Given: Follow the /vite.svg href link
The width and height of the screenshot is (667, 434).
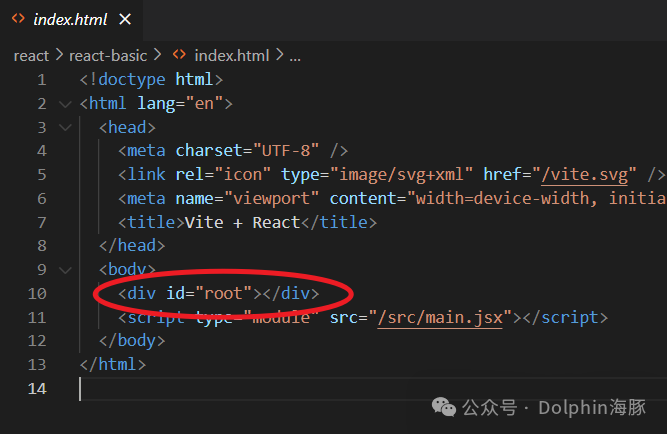Looking at the screenshot, I should 584,175.
